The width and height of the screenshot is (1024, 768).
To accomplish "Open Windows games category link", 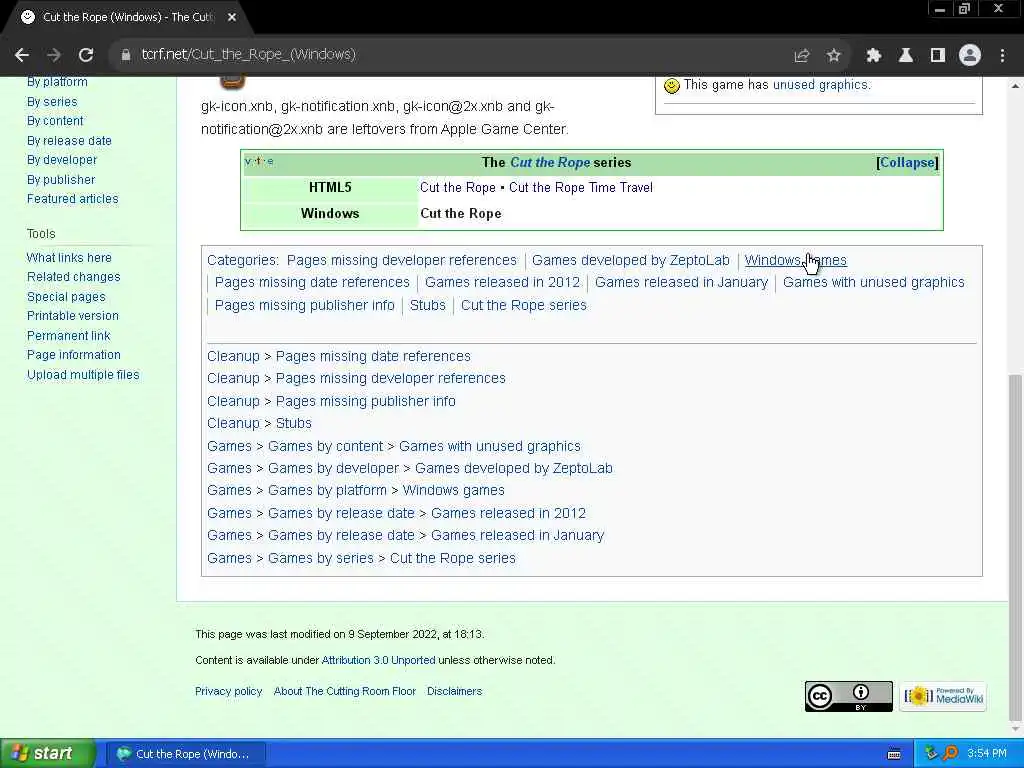I will (x=795, y=260).
